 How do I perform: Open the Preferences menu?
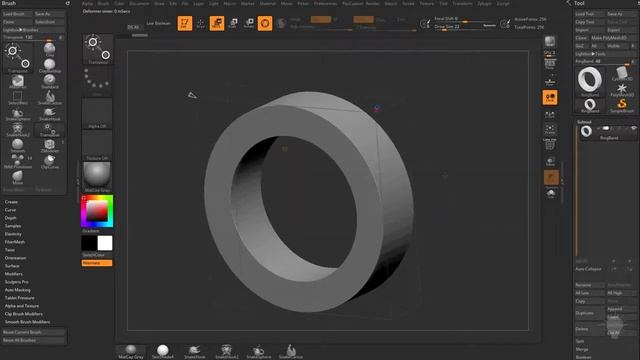(x=325, y=3)
